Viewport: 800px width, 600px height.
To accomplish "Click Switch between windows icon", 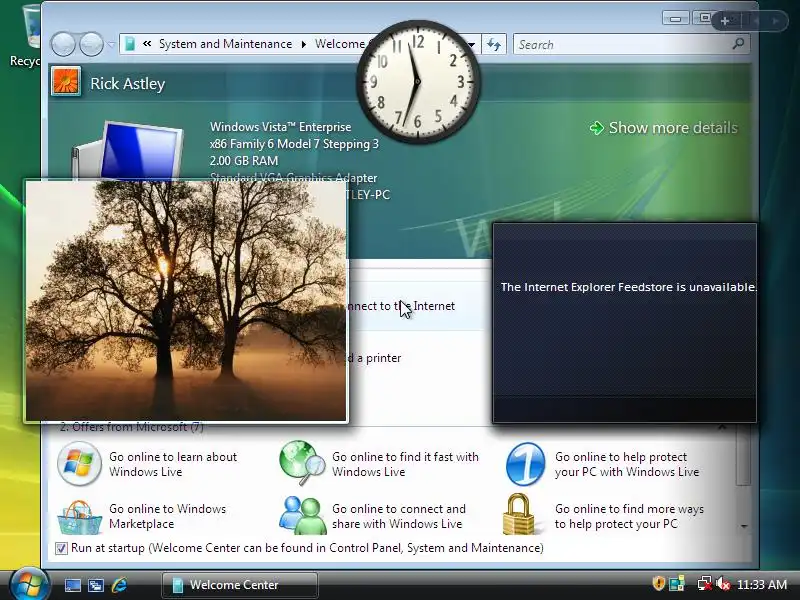I will tap(95, 585).
